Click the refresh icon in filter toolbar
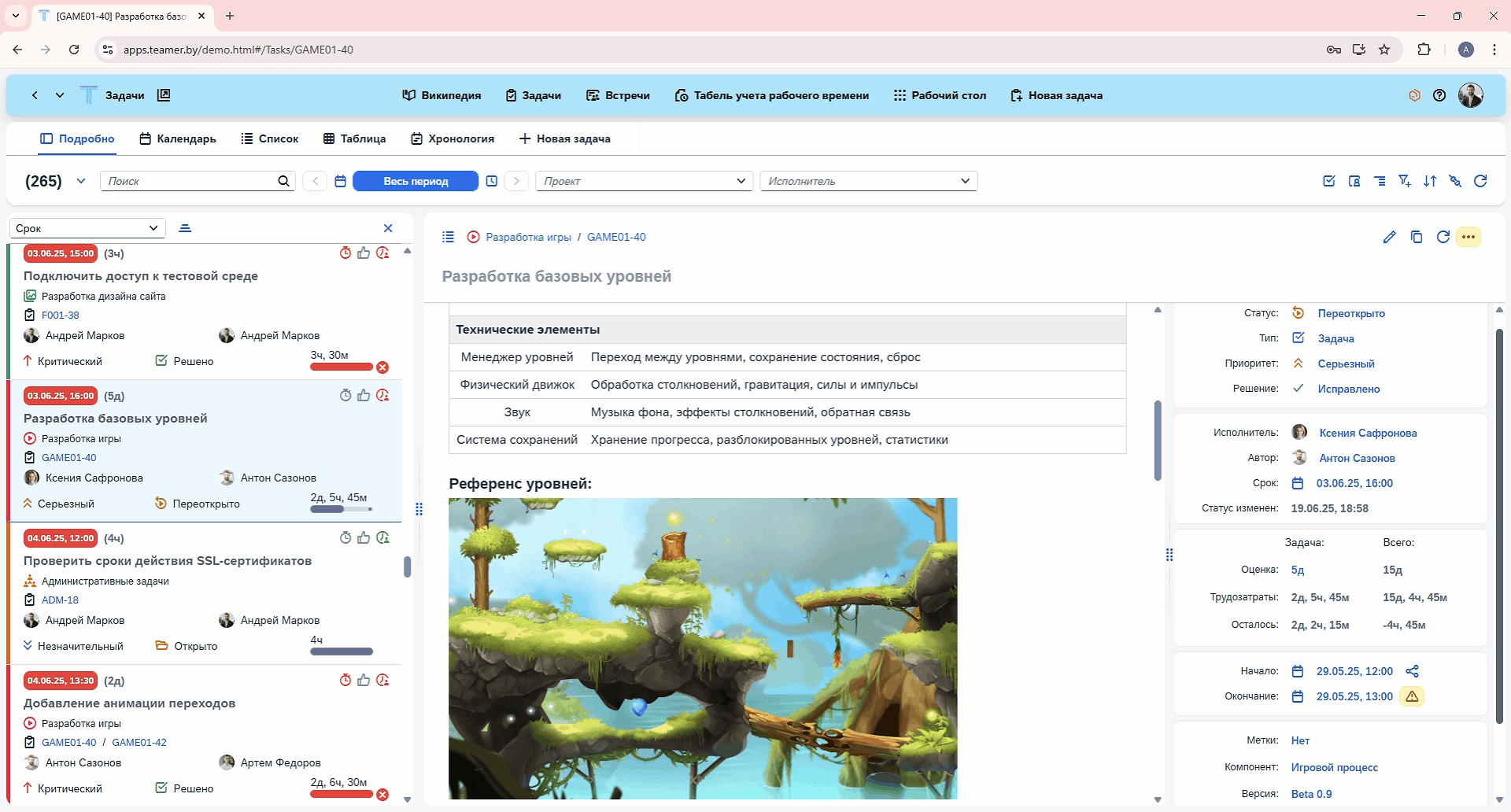 [x=1480, y=181]
